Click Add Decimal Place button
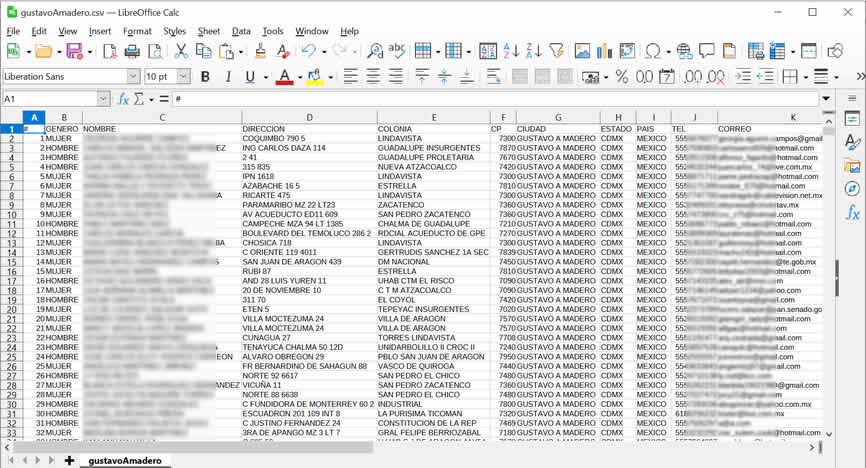 pos(693,77)
